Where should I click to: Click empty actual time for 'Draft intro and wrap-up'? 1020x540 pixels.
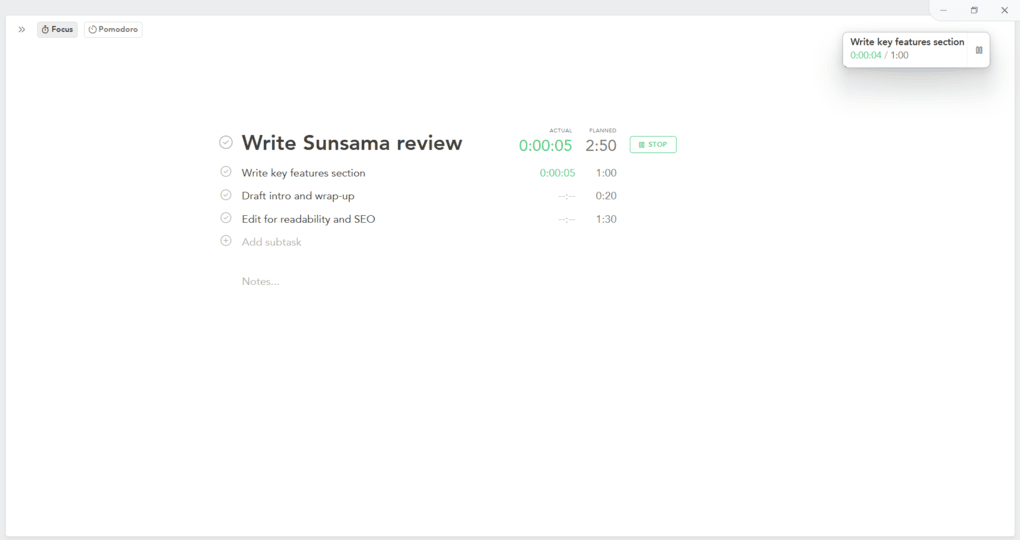(x=567, y=196)
